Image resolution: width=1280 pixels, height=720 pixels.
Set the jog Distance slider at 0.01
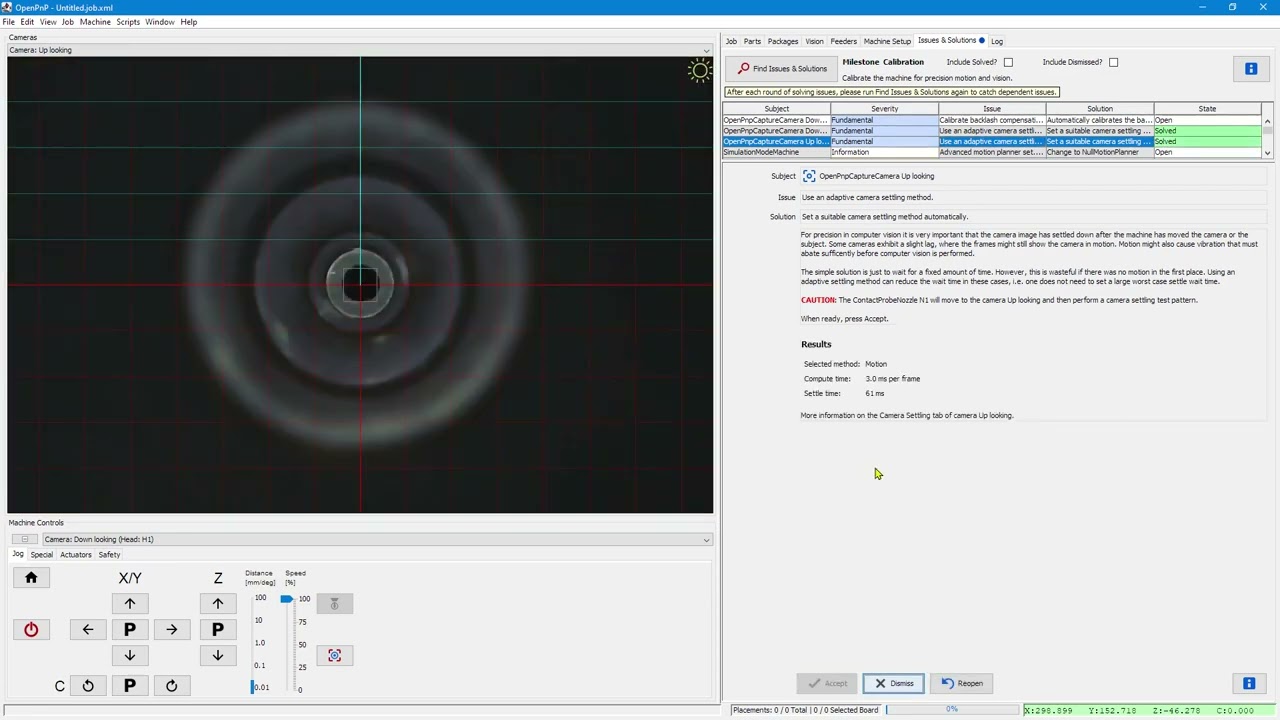click(x=253, y=687)
